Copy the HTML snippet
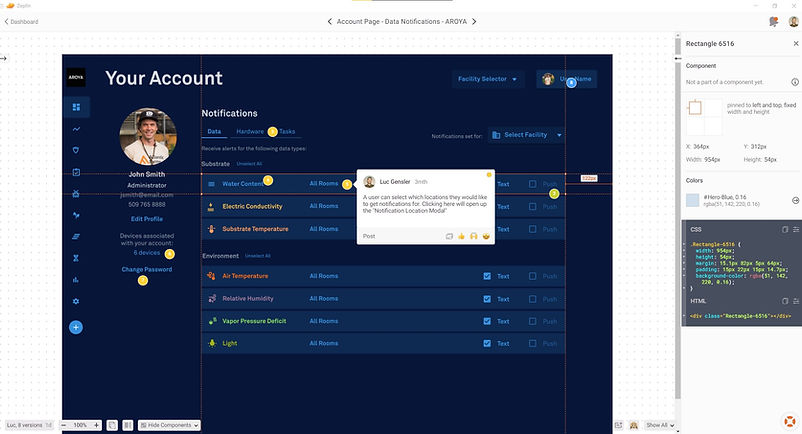Image resolution: width=802 pixels, height=434 pixels. (x=785, y=301)
